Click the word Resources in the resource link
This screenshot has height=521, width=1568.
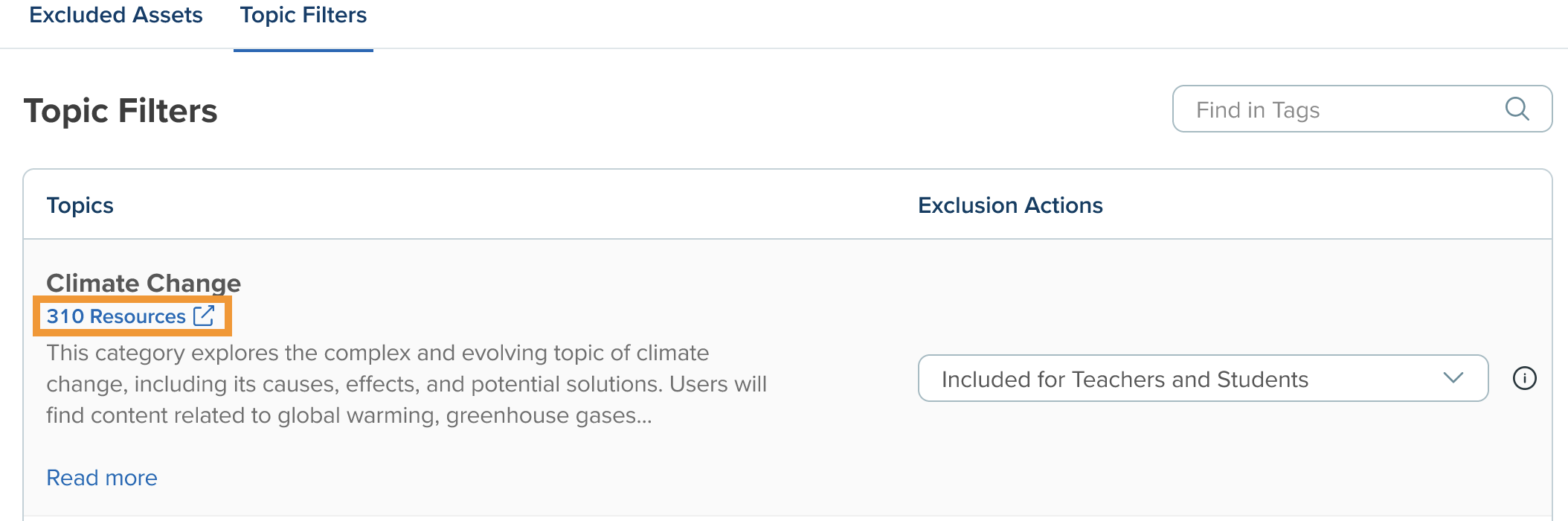click(138, 316)
